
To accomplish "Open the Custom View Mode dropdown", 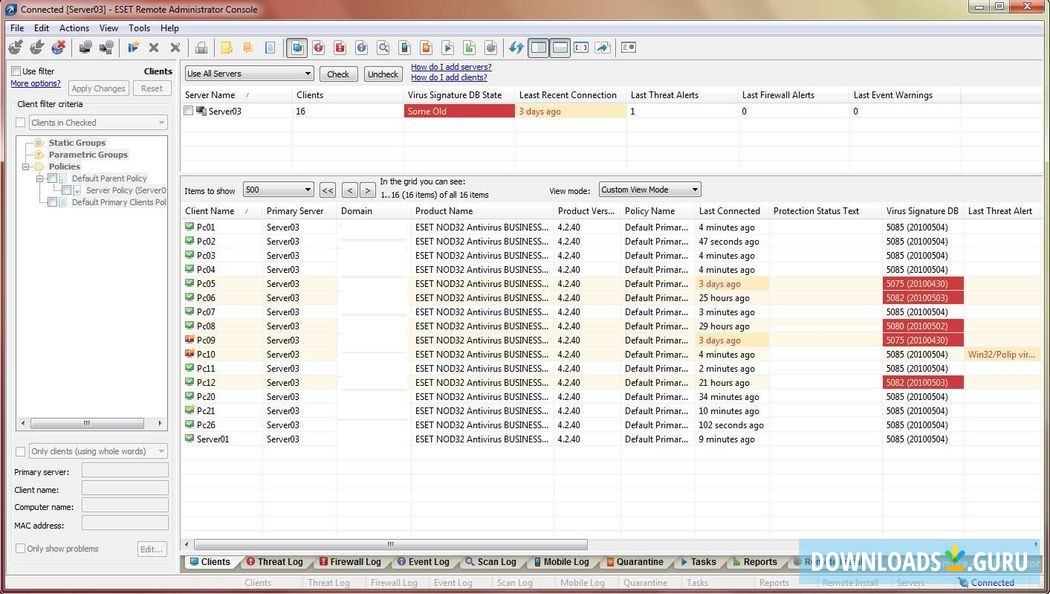I will 694,189.
